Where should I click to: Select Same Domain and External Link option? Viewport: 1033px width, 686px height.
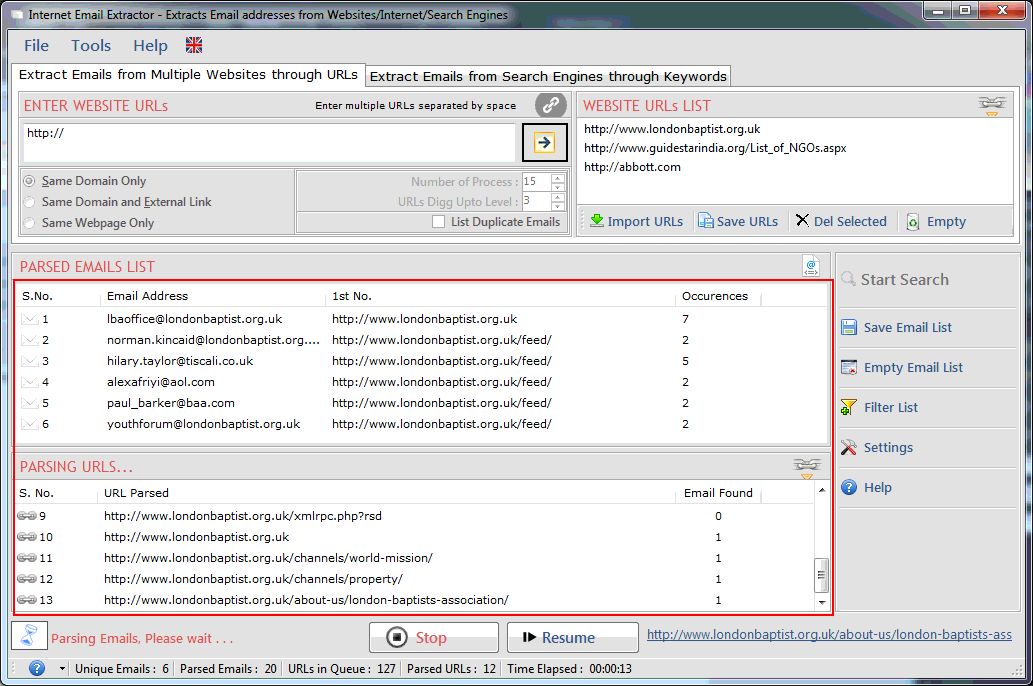pyautogui.click(x=29, y=202)
